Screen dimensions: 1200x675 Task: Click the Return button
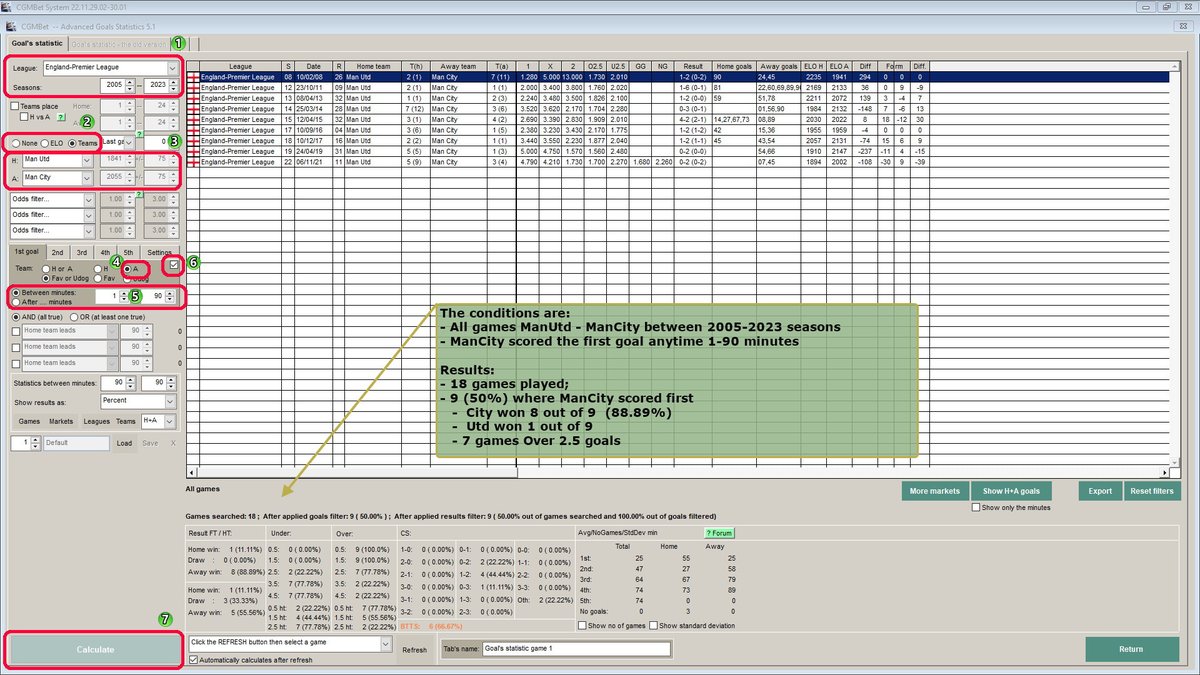[x=1131, y=649]
